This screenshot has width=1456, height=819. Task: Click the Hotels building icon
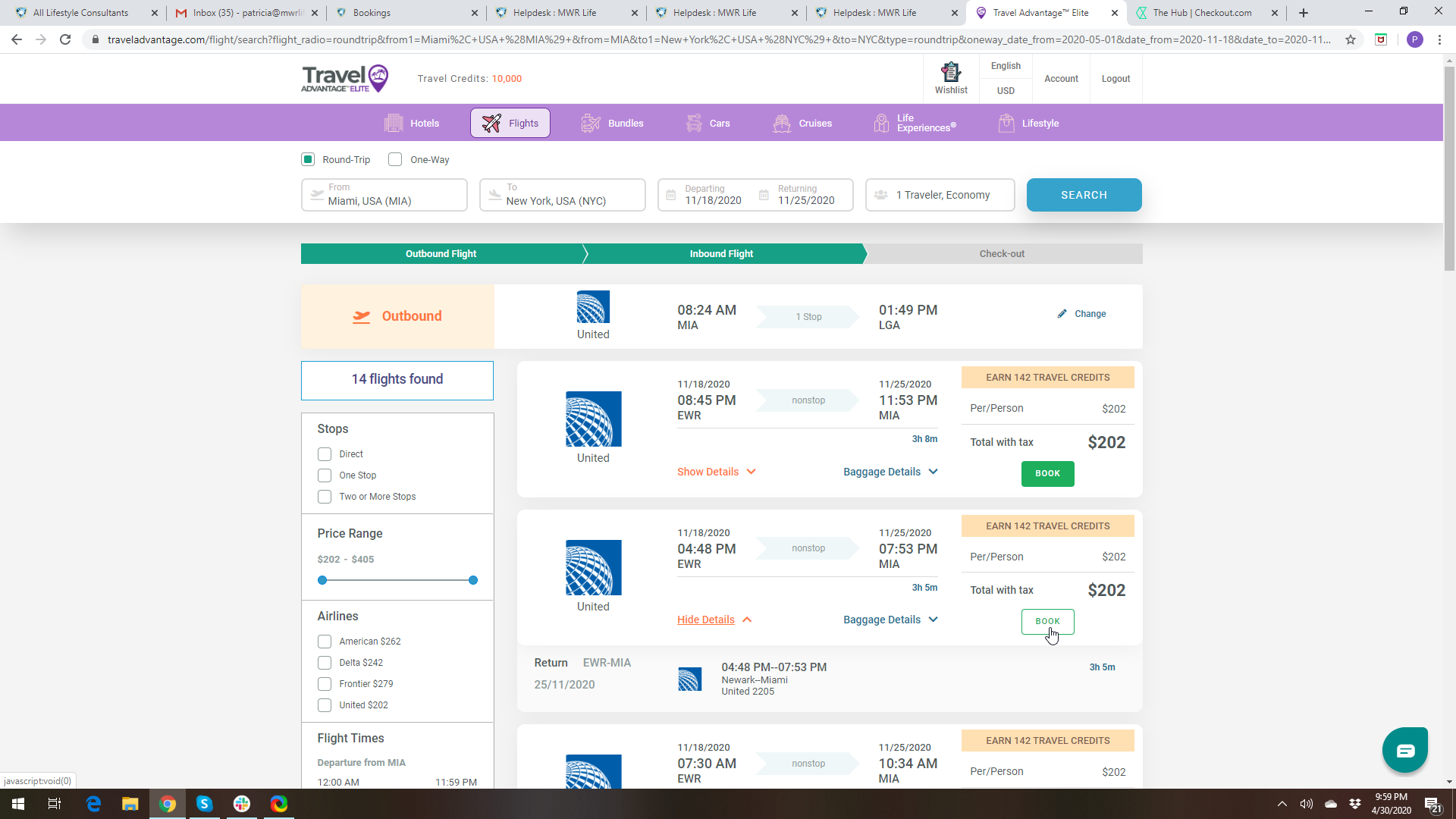(394, 123)
